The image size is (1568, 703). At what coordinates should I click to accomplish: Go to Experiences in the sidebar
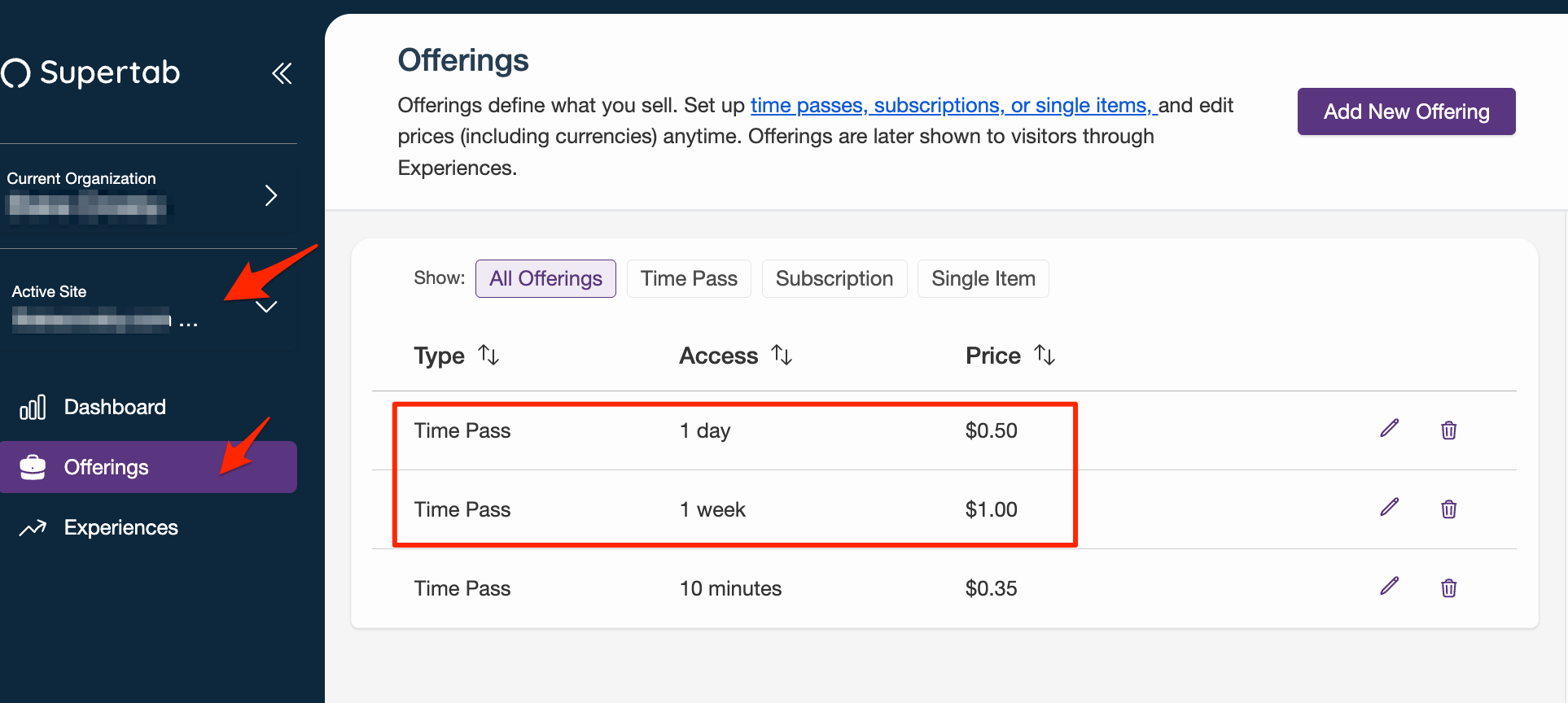[120, 527]
